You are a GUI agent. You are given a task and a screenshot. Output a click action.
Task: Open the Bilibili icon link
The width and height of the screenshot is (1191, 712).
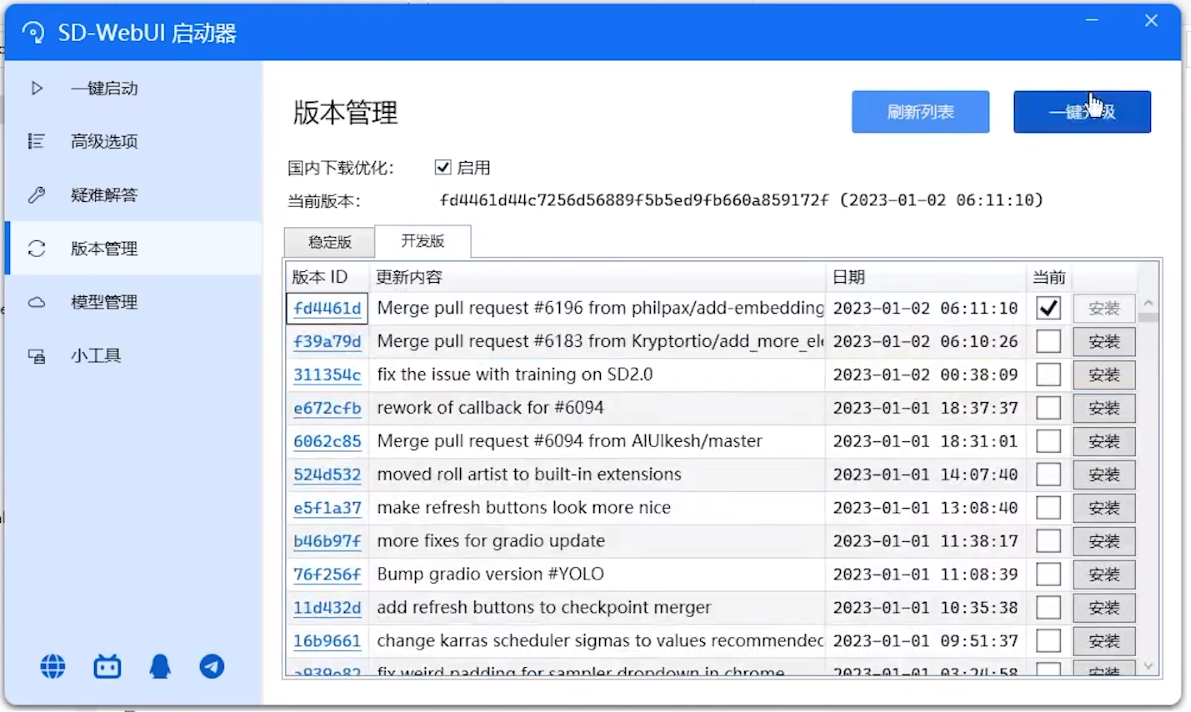(x=107, y=667)
